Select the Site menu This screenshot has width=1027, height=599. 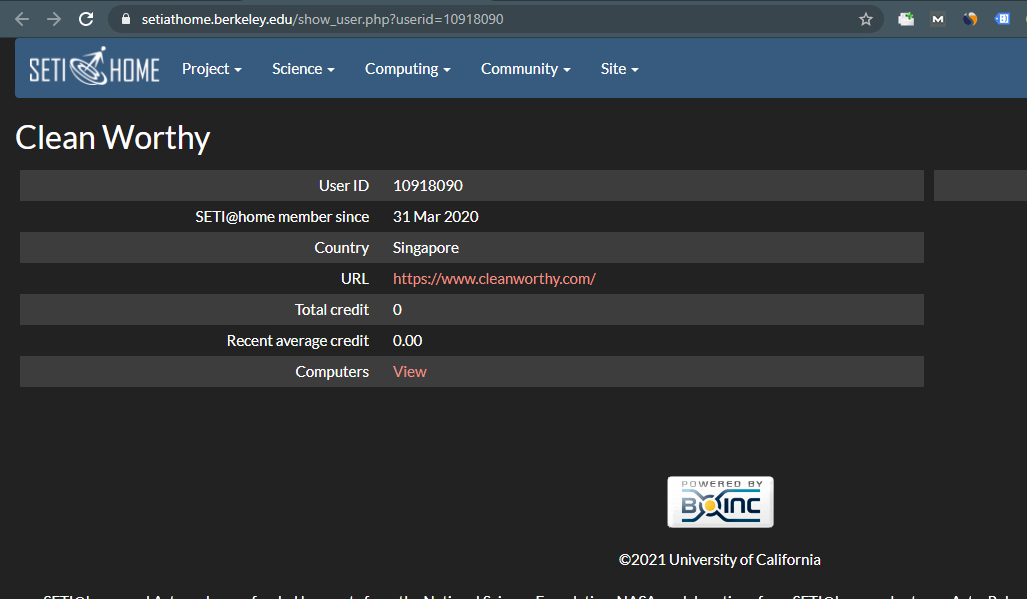point(619,69)
